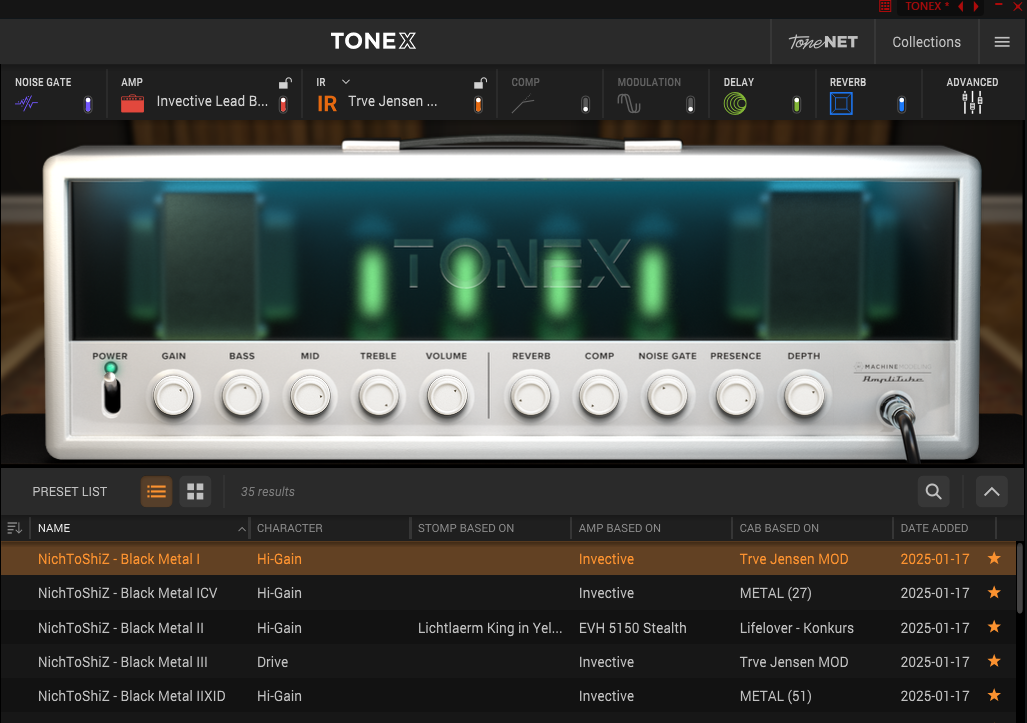Click the amp REVERB knob
This screenshot has width=1027, height=723.
(531, 396)
